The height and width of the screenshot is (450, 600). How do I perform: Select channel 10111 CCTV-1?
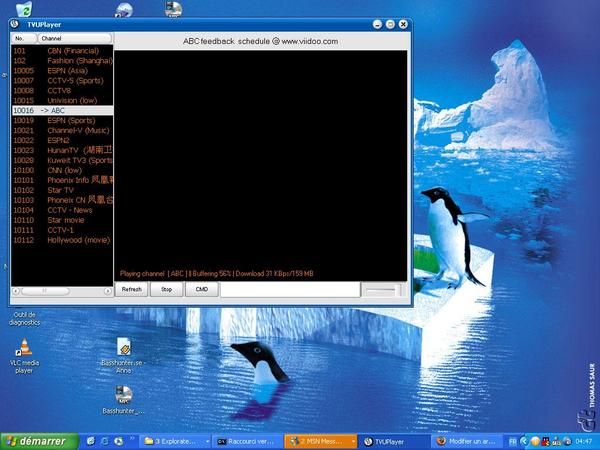pyautogui.click(x=62, y=230)
